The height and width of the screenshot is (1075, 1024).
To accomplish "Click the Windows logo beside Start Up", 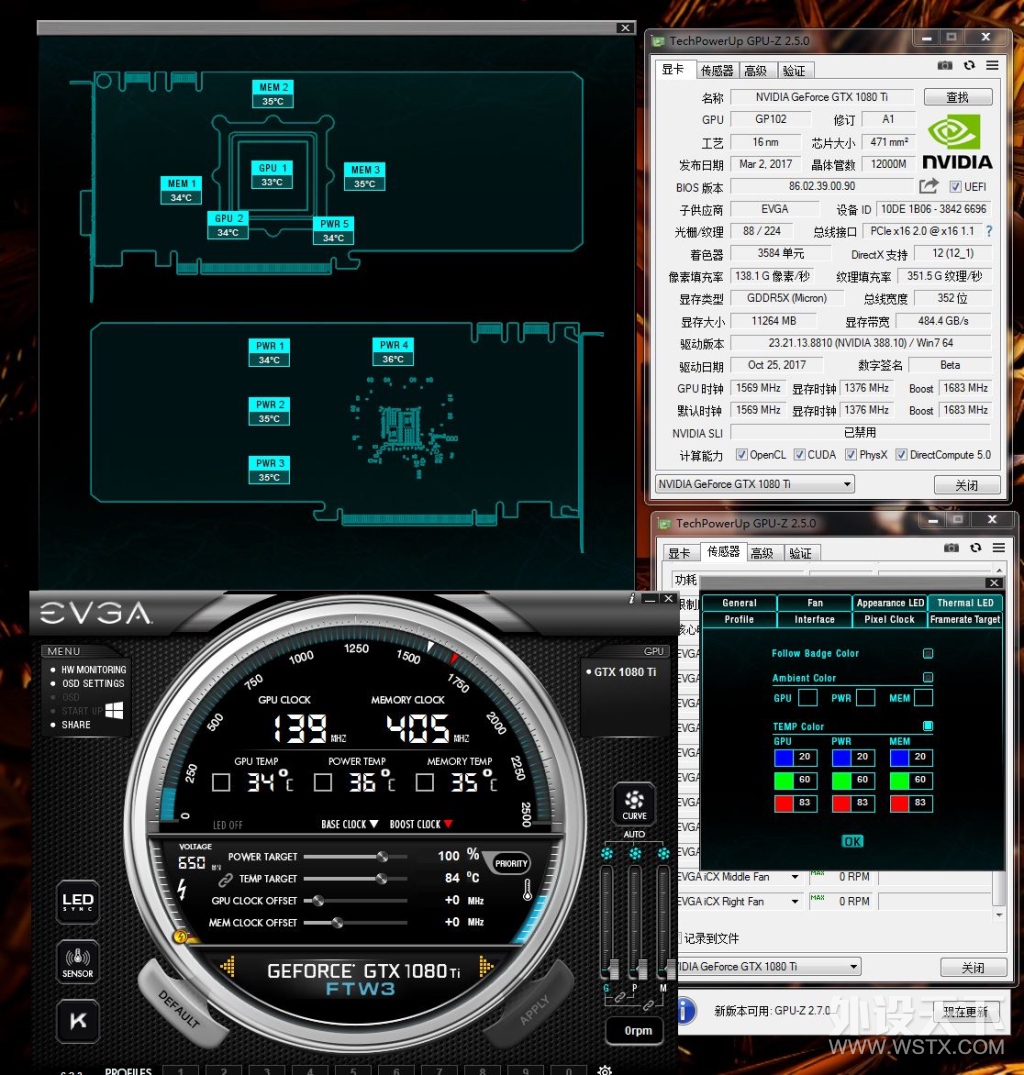I will 114,710.
